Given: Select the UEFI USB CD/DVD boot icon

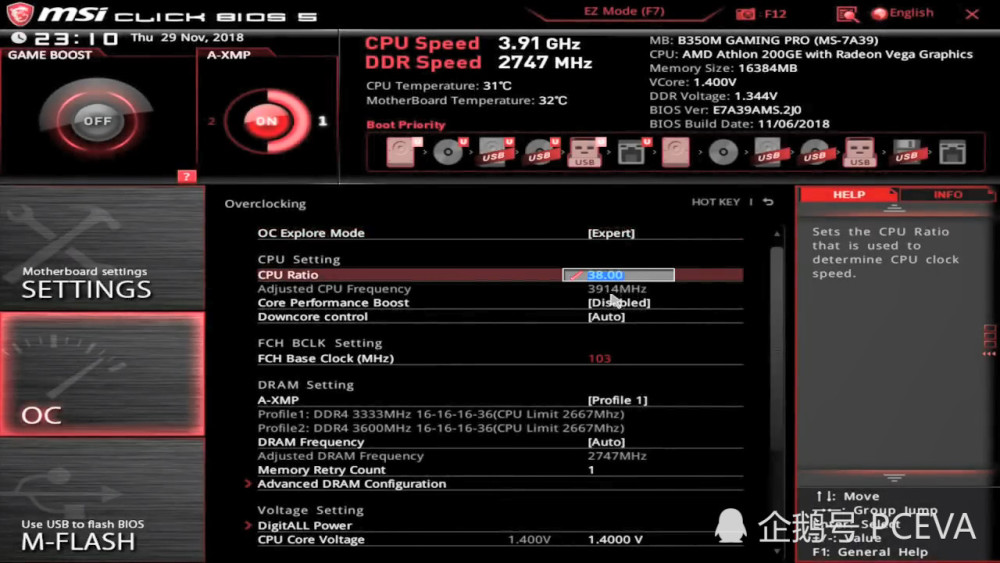Looking at the screenshot, I should pos(541,152).
